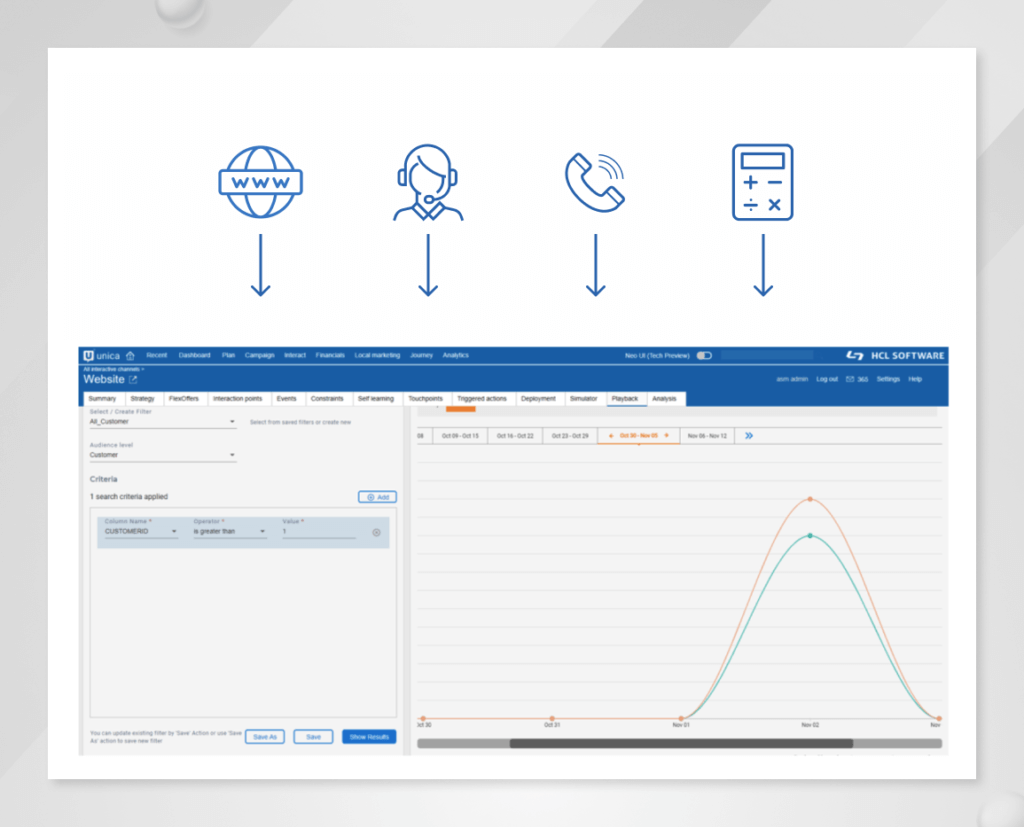Open the Campaign menu
1024x827 pixels.
coord(259,355)
